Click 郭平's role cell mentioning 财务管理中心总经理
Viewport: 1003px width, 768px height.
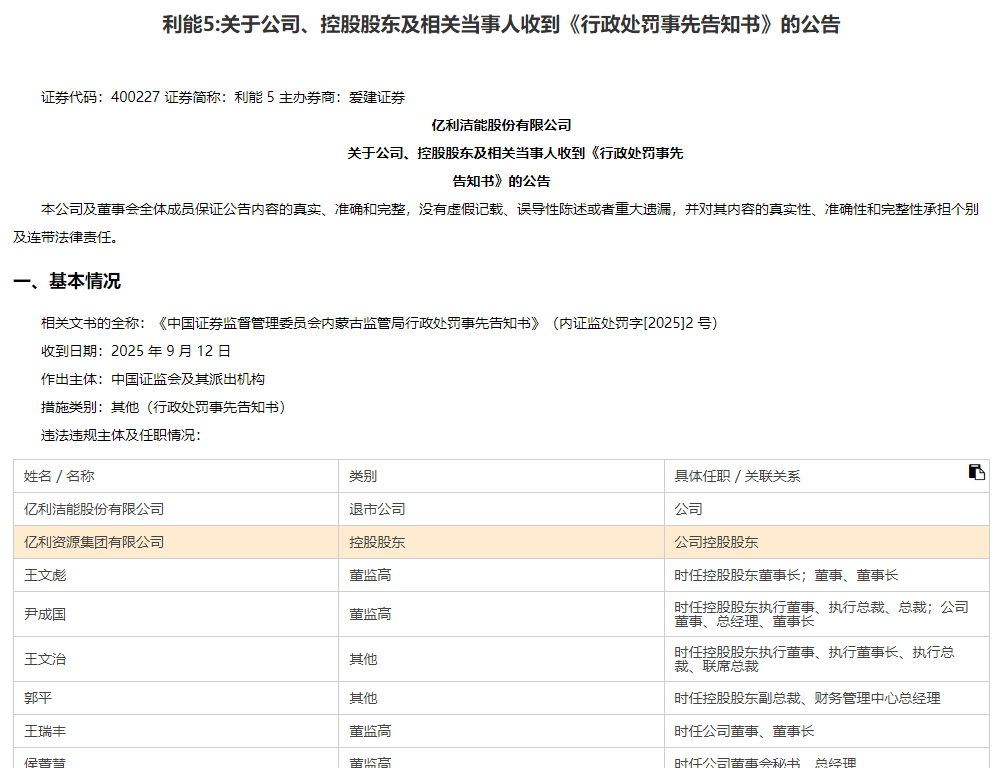coord(807,698)
